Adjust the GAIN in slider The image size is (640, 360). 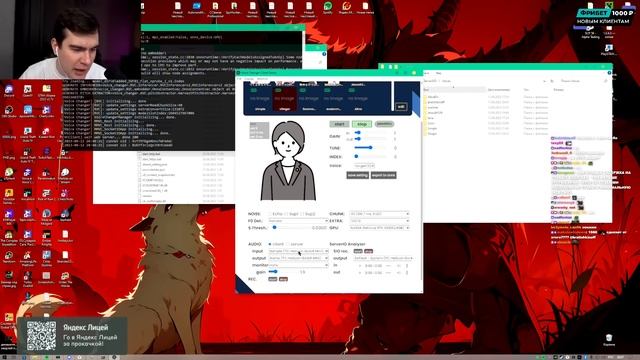(371, 133)
